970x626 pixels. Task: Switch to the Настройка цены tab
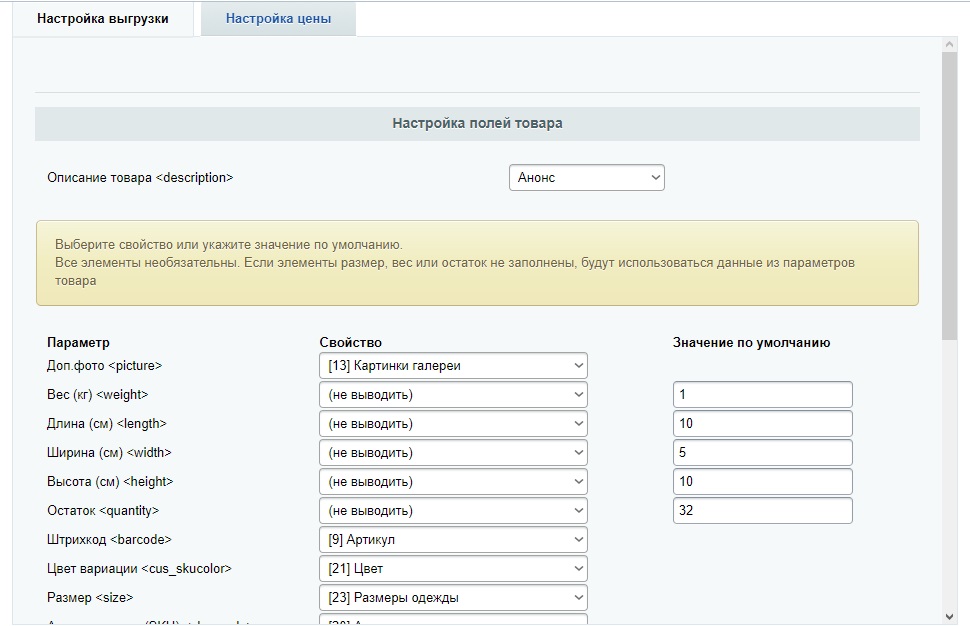click(x=278, y=19)
